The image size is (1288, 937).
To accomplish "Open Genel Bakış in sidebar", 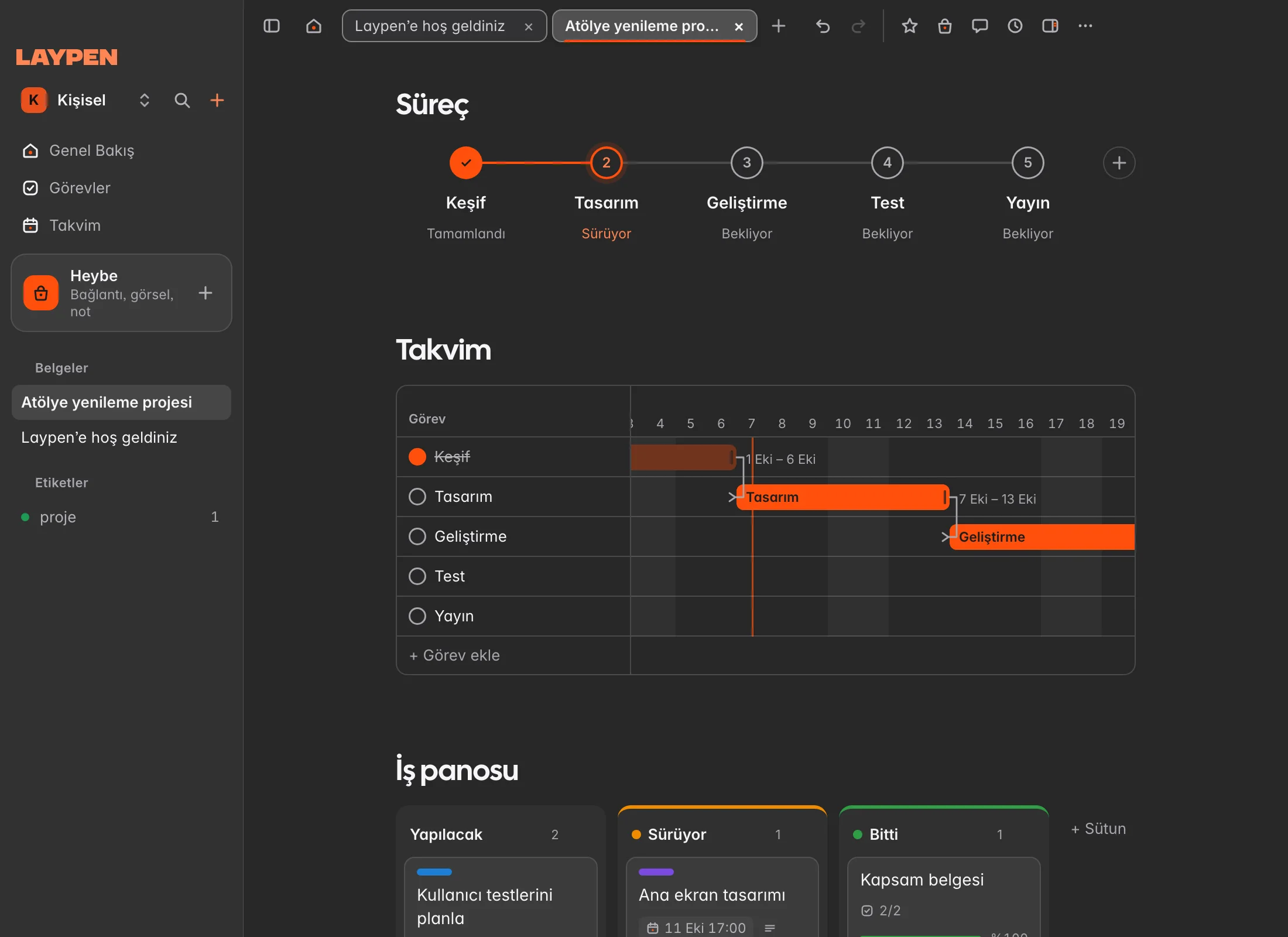I will (x=121, y=151).
